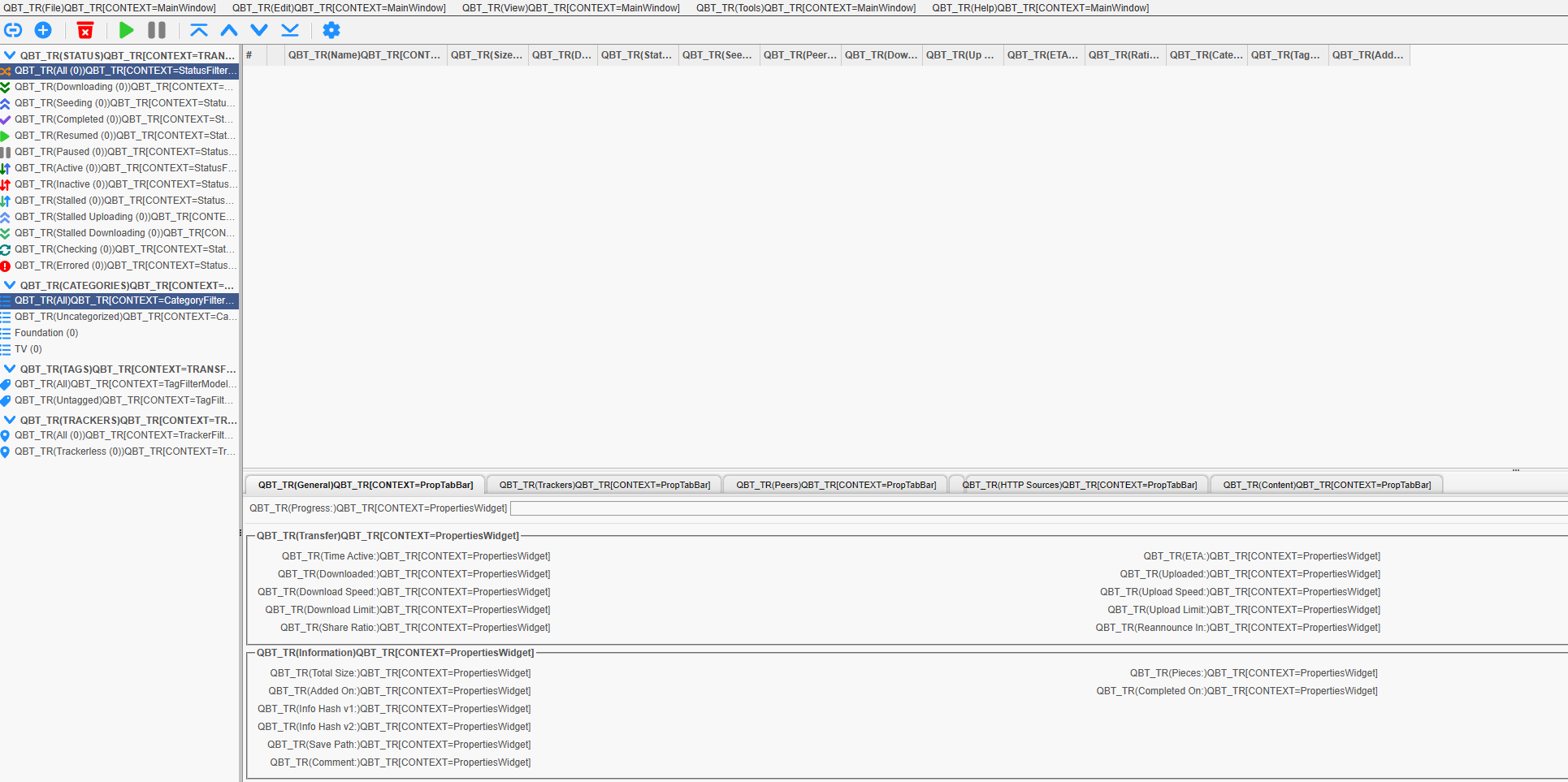The height and width of the screenshot is (782, 1568).
Task: Resume torrents with the play icon
Action: 126,30
